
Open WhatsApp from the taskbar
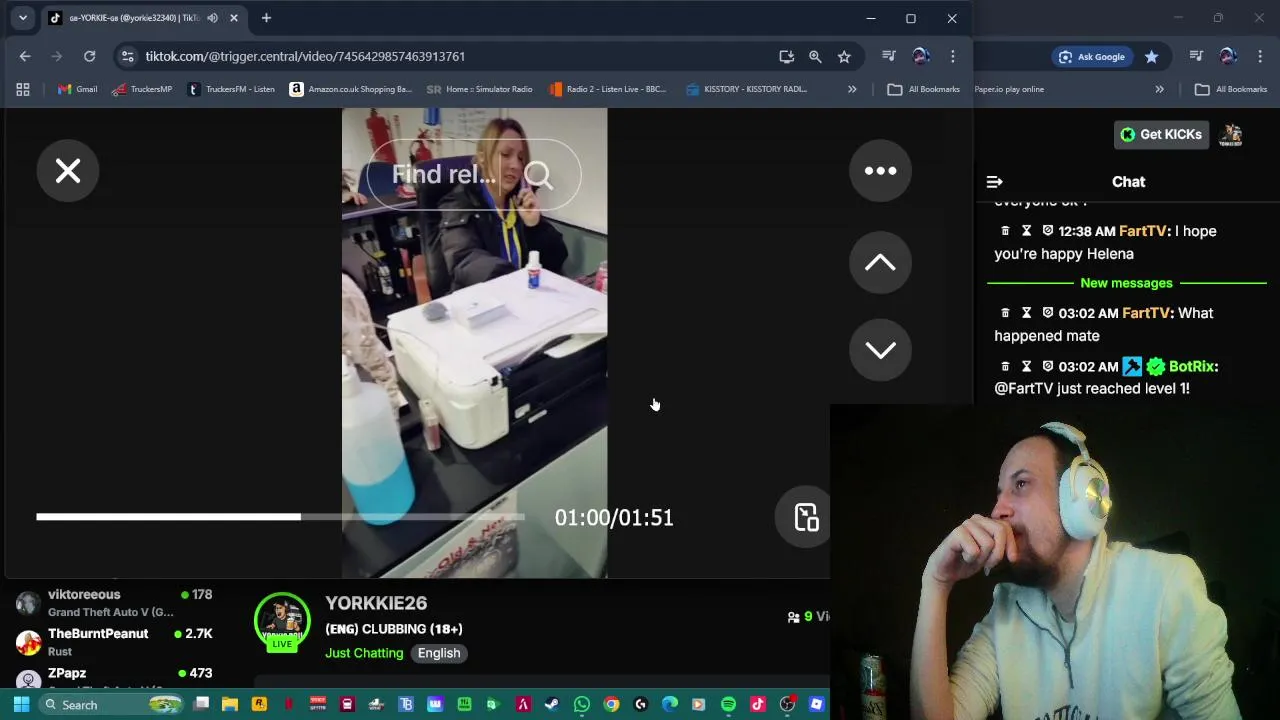pyautogui.click(x=581, y=705)
